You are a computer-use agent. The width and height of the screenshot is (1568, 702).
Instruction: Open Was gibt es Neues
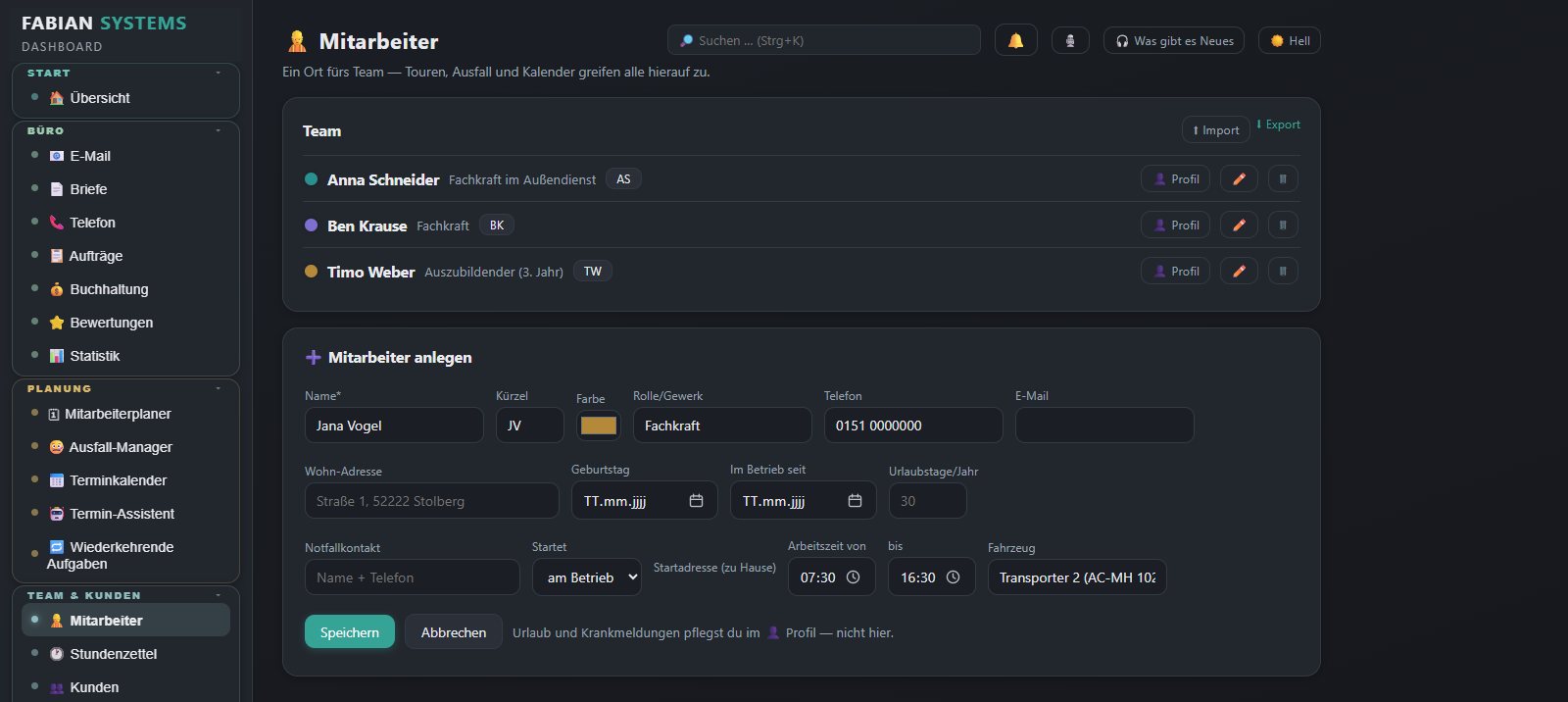click(x=1174, y=40)
